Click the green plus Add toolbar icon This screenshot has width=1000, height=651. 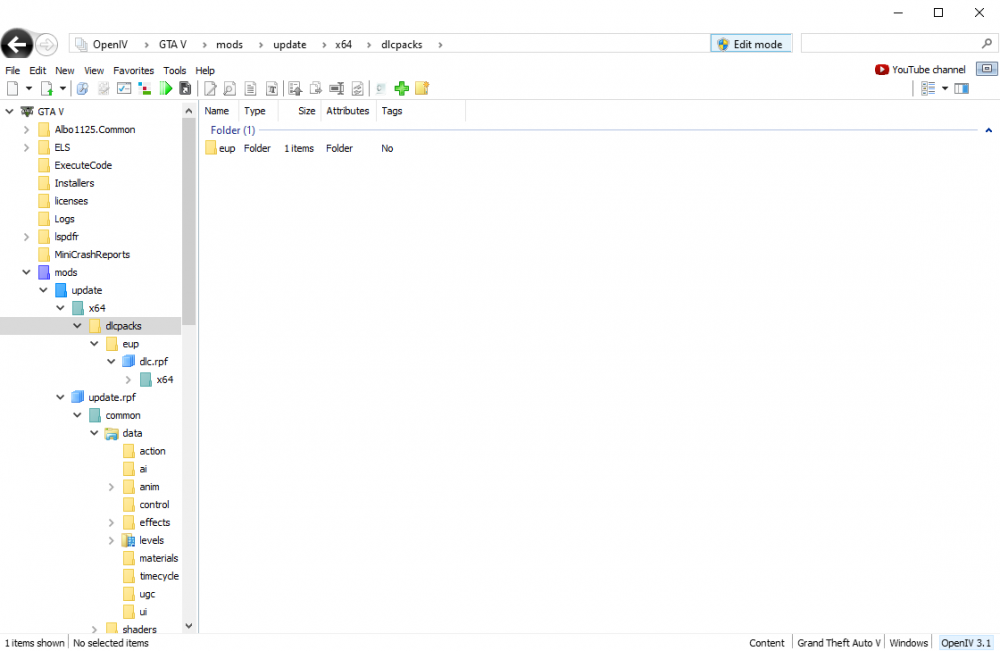[x=401, y=89]
